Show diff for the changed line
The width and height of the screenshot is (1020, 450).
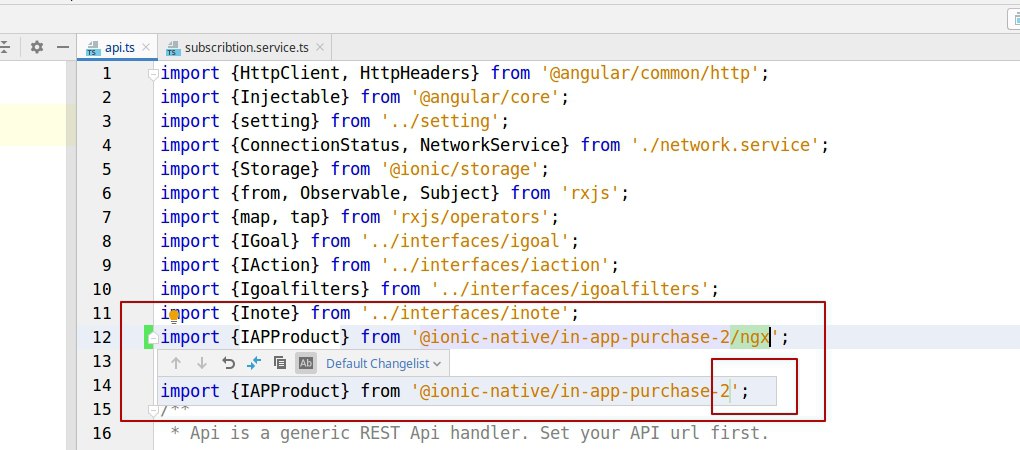254,363
